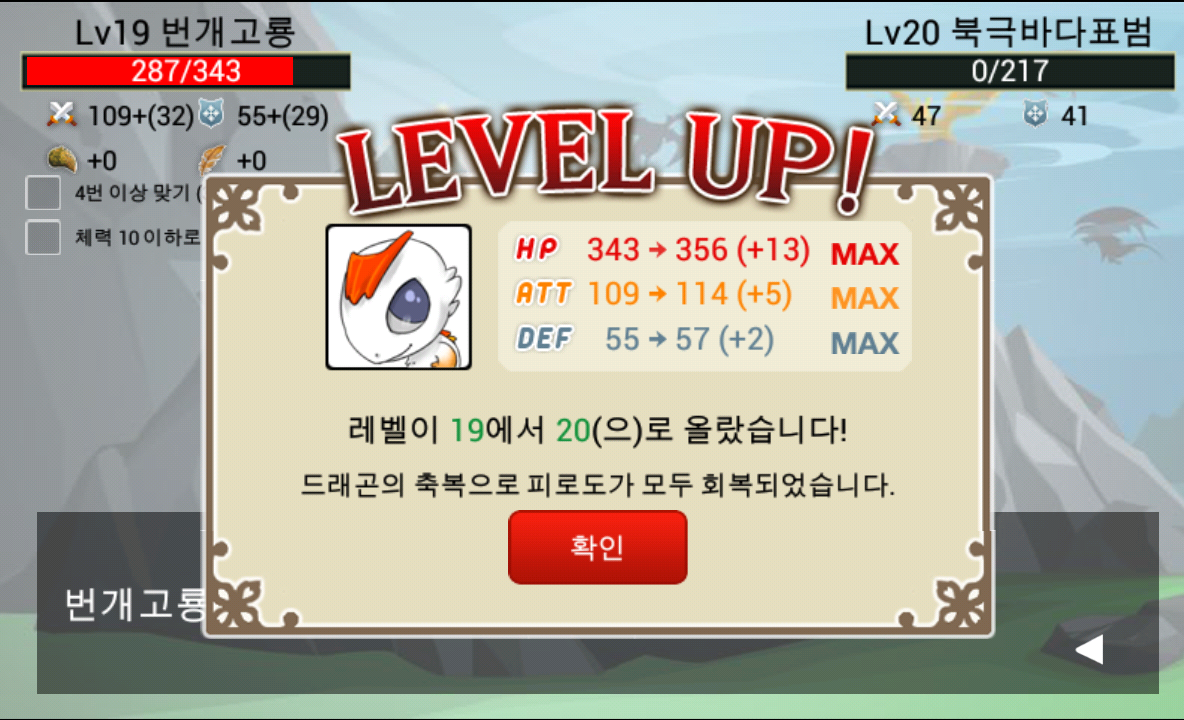1184x720 pixels.
Task: Click the red HP MAX label
Action: 865,254
